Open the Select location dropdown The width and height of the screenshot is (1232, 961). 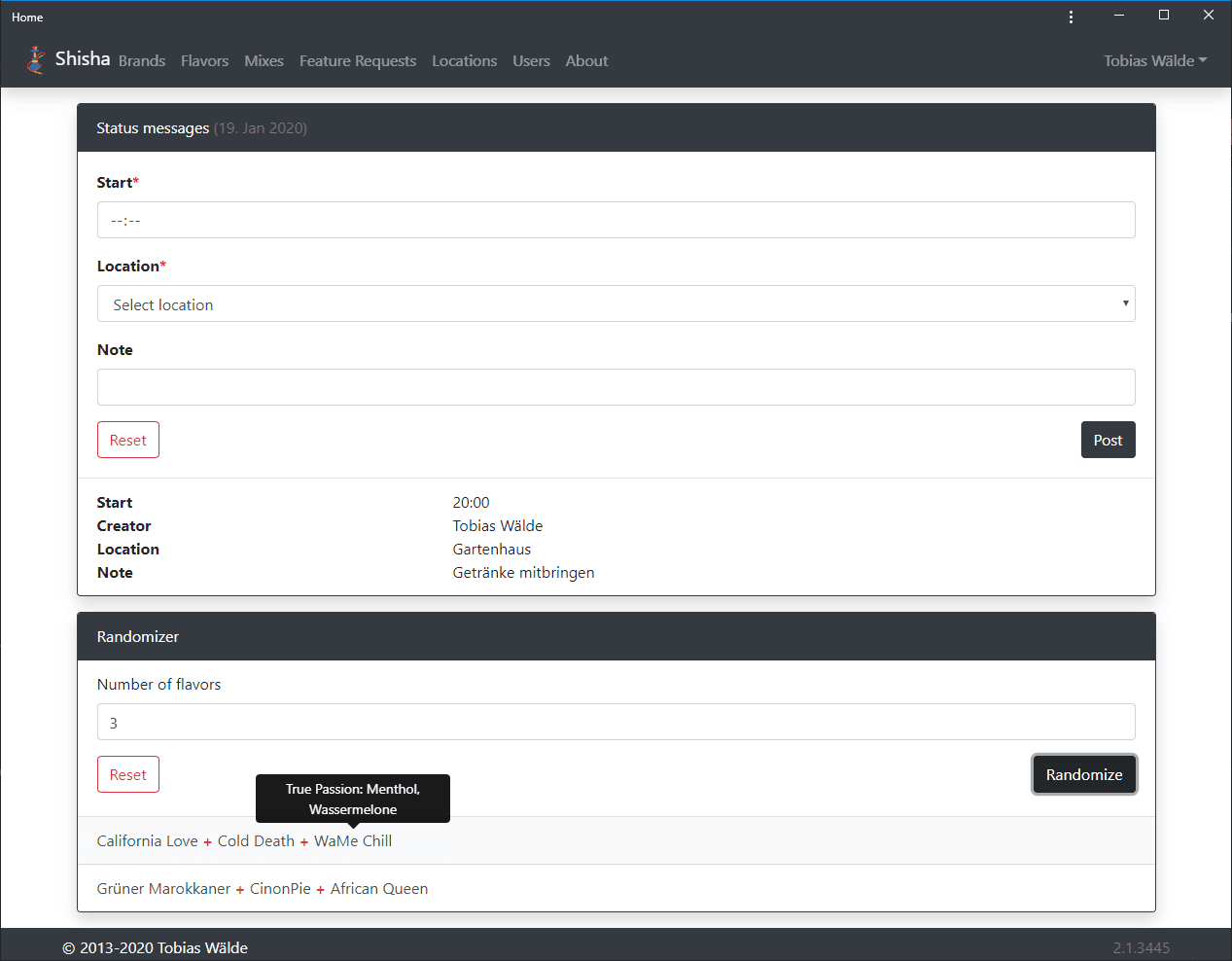616,303
